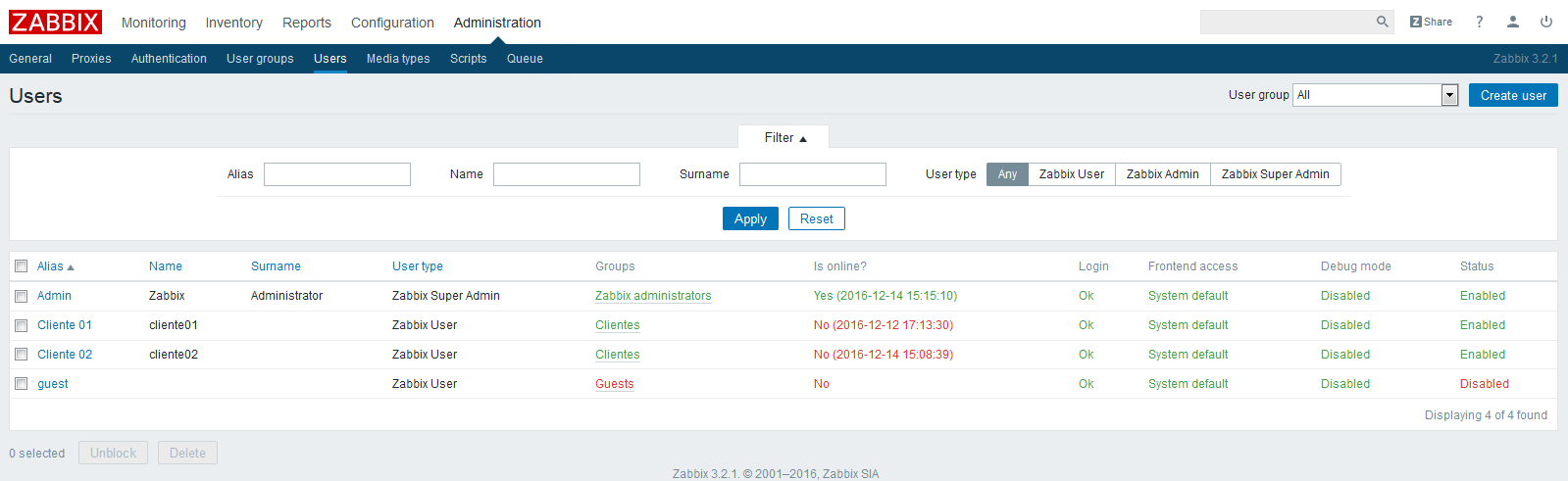Open the Cliente 01 user link

click(x=65, y=325)
